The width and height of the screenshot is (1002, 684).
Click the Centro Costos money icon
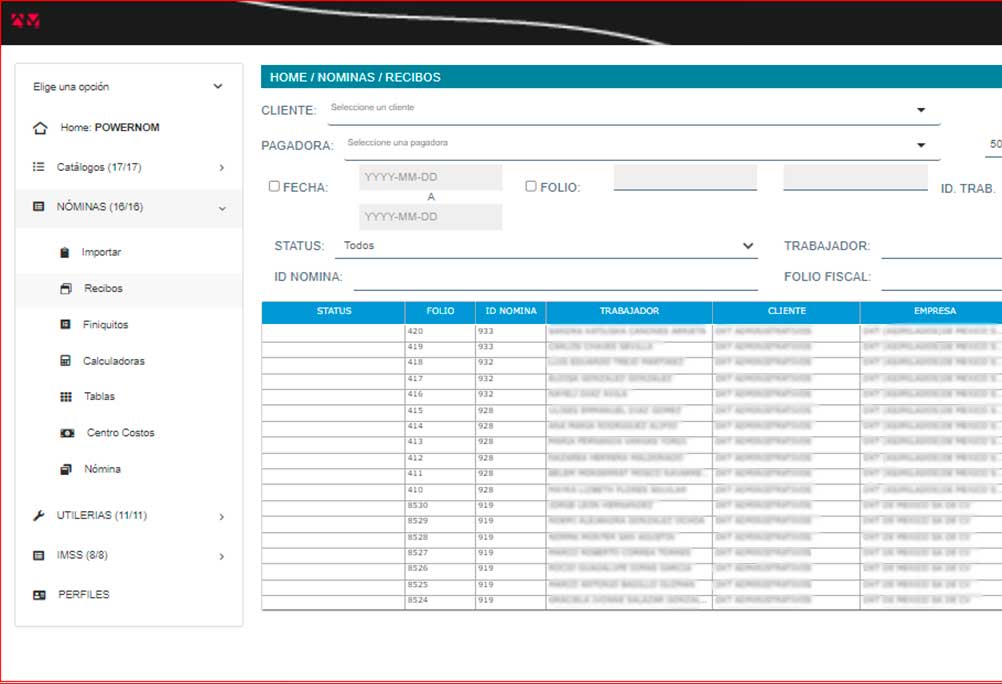pos(67,433)
